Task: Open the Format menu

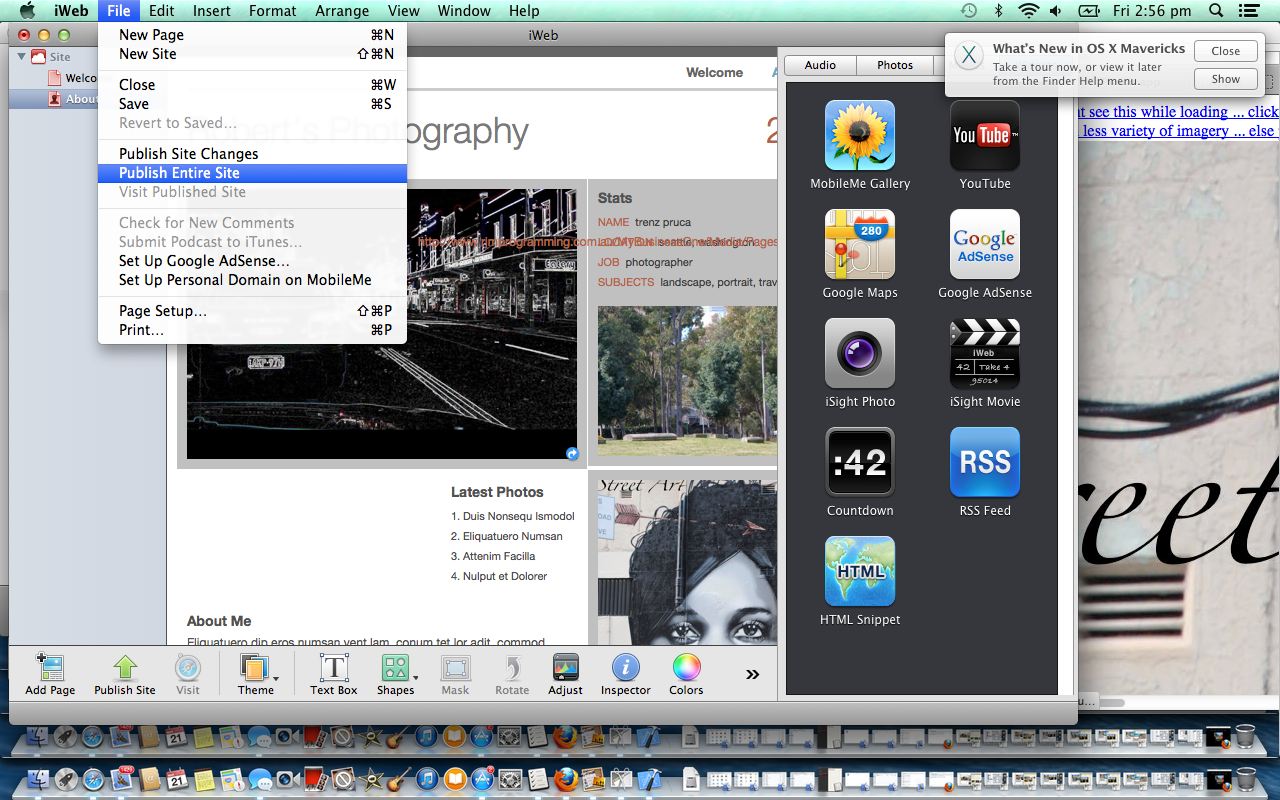Action: pyautogui.click(x=272, y=11)
